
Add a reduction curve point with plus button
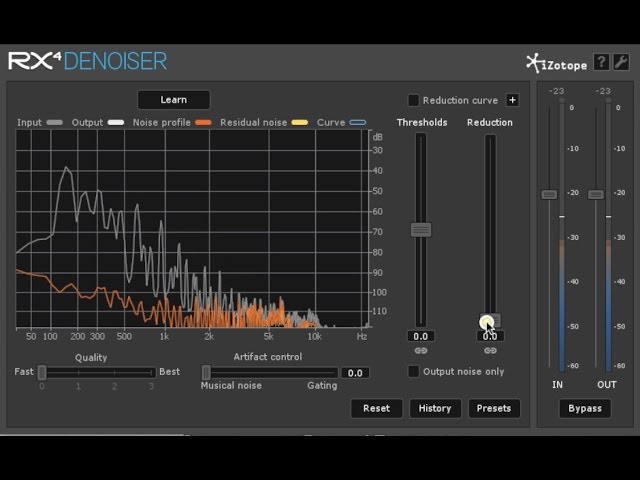click(x=512, y=100)
